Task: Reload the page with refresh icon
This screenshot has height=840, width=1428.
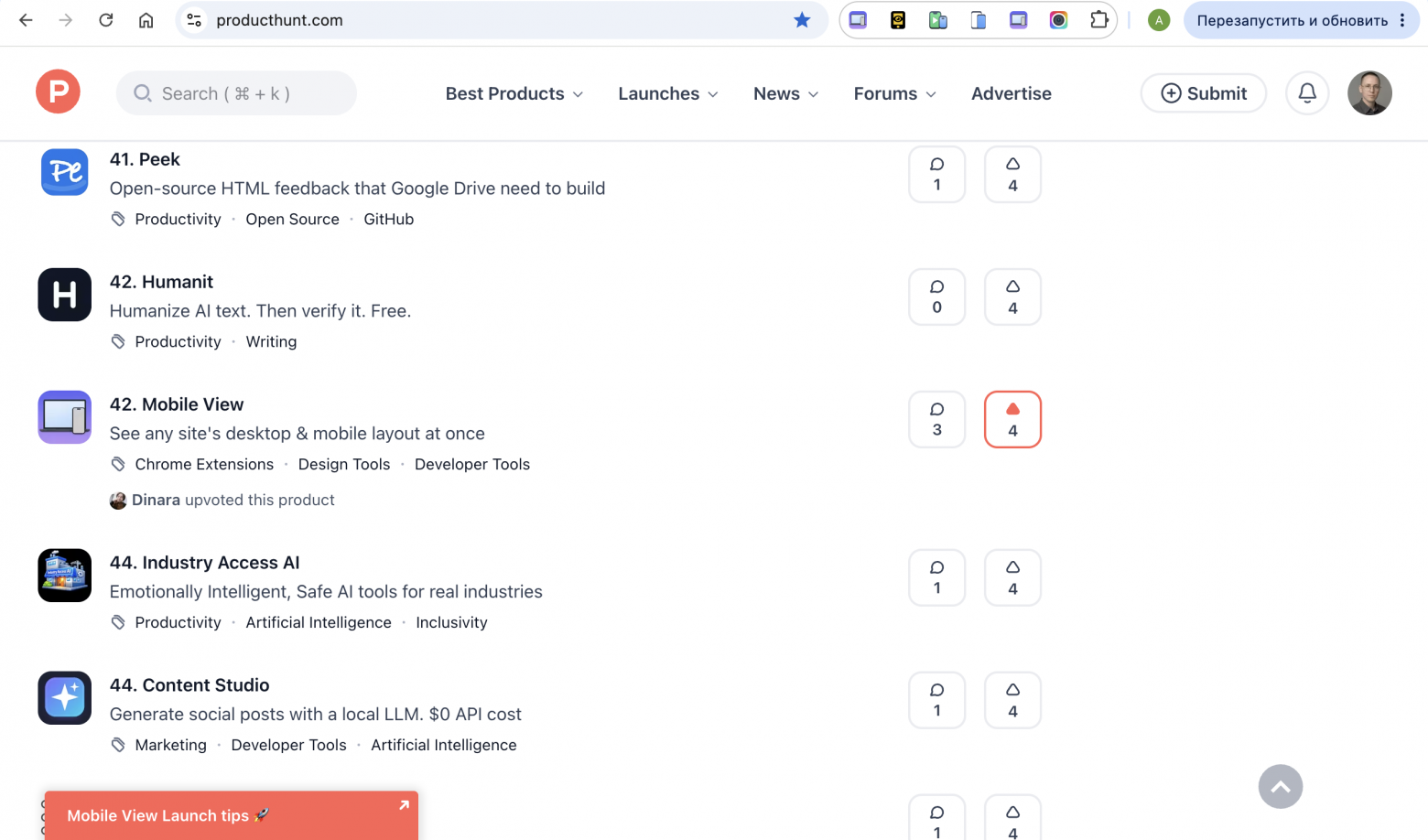Action: pos(106,20)
